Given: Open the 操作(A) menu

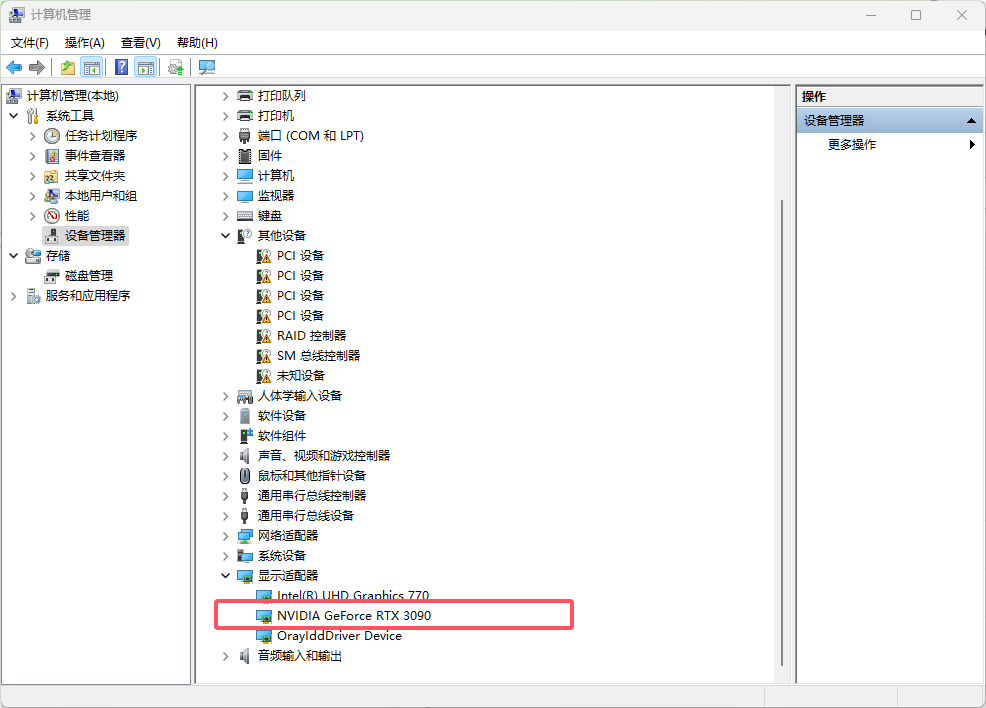Looking at the screenshot, I should (x=84, y=43).
